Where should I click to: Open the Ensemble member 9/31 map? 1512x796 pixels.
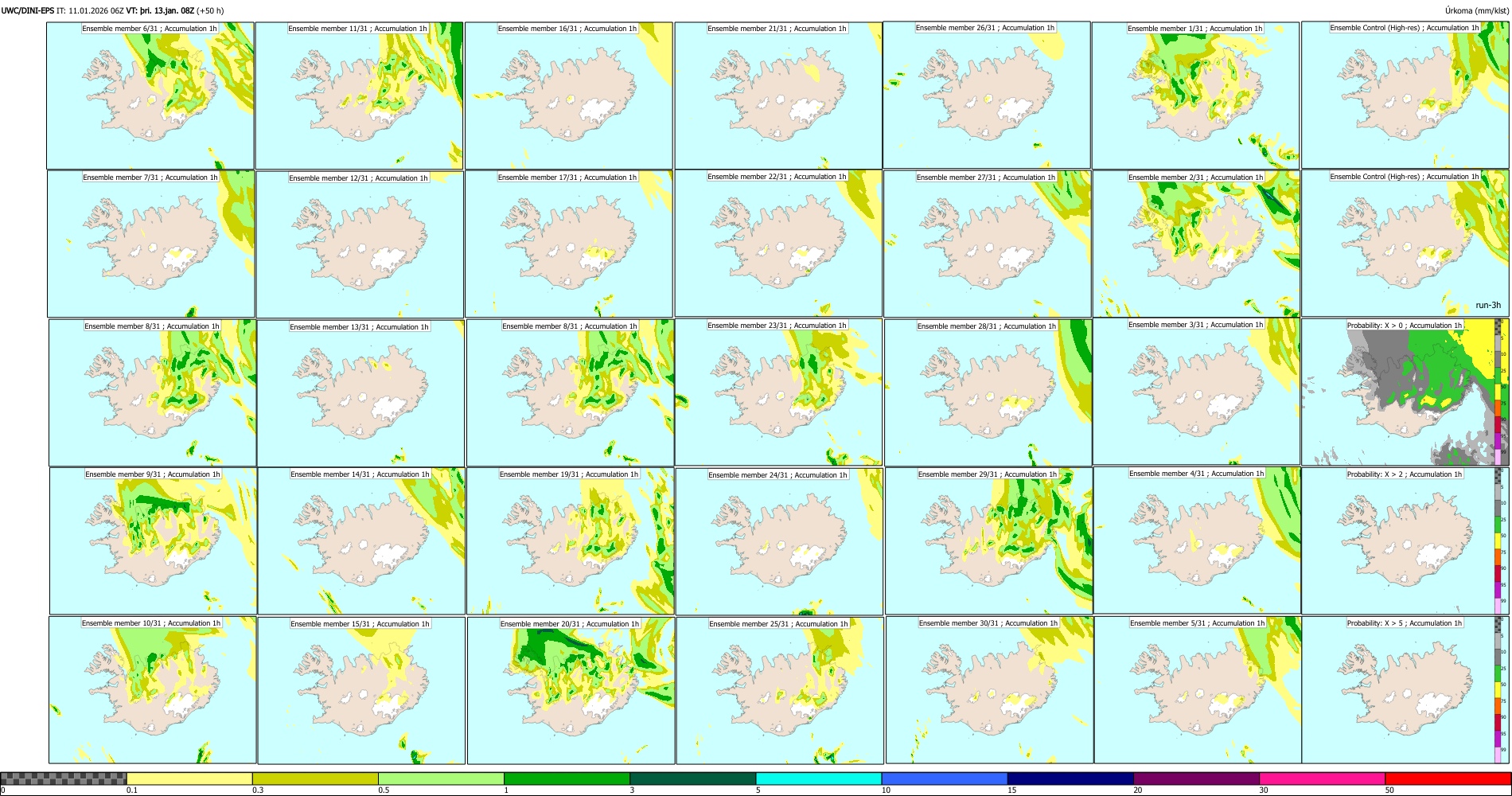[x=154, y=540]
